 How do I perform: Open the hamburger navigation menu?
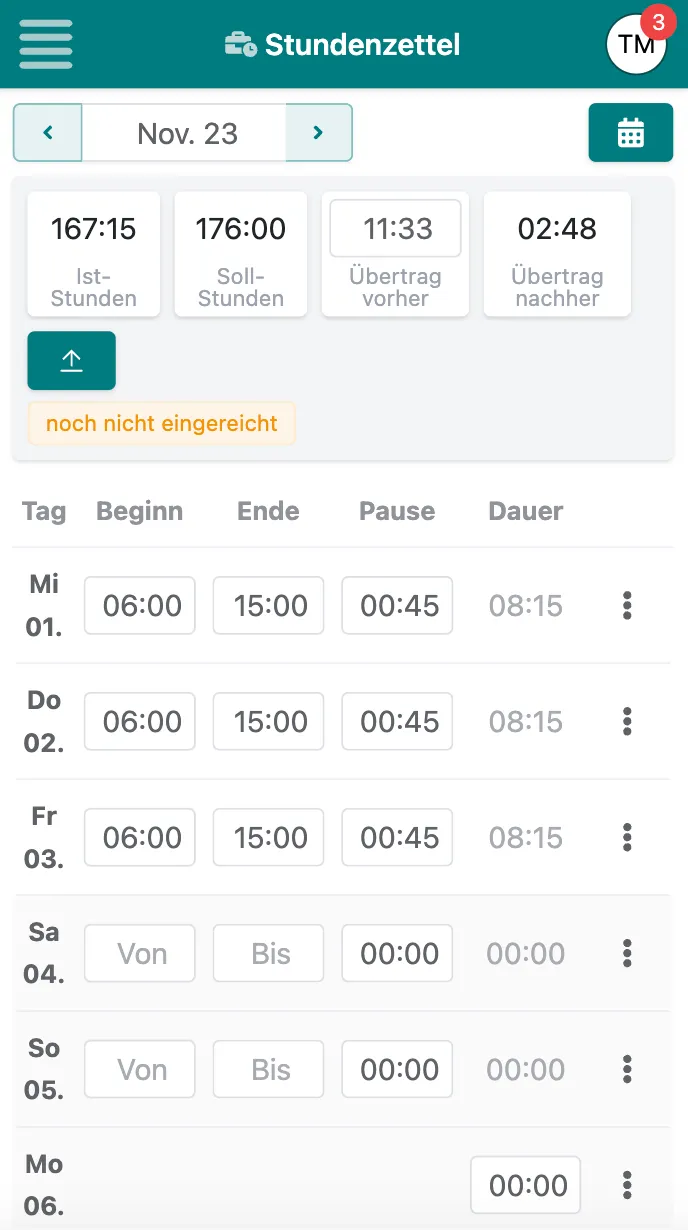pos(45,43)
